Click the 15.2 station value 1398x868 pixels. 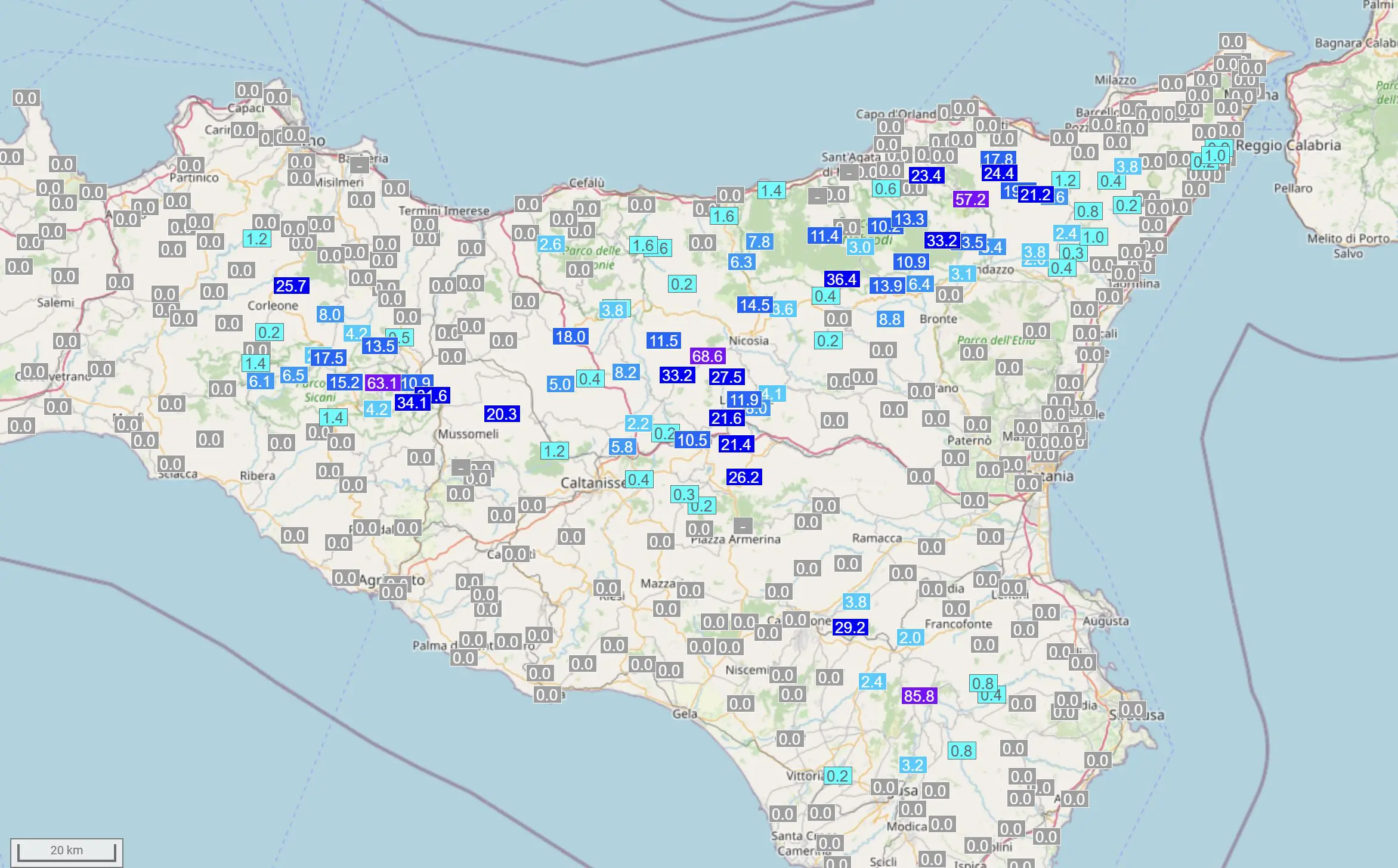click(345, 383)
